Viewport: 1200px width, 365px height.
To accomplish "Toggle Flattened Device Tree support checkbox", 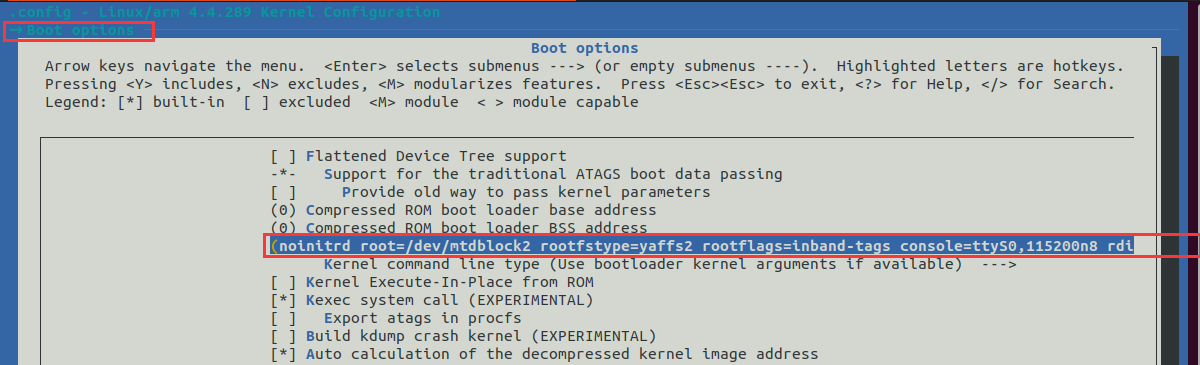I will pos(283,156).
